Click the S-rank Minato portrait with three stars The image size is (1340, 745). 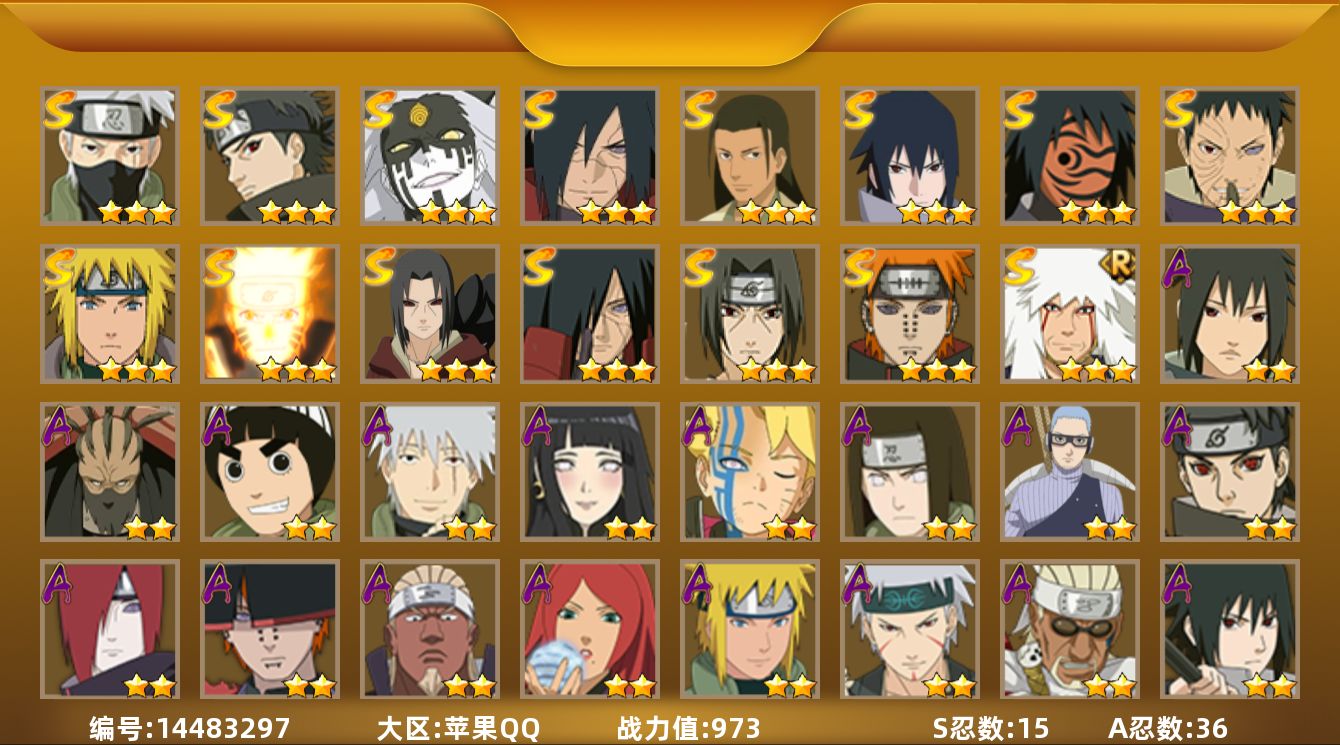[x=110, y=314]
